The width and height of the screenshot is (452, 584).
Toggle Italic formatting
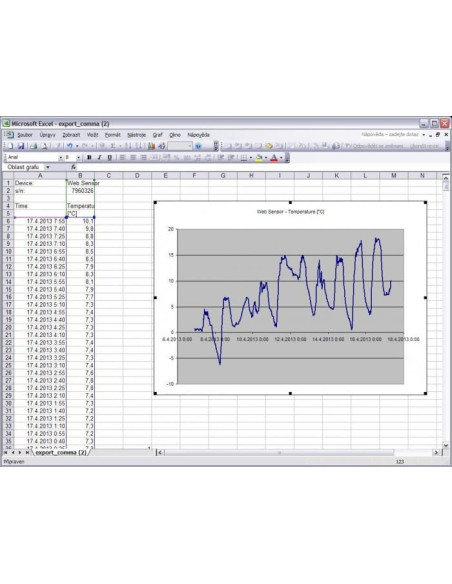pyautogui.click(x=99, y=158)
